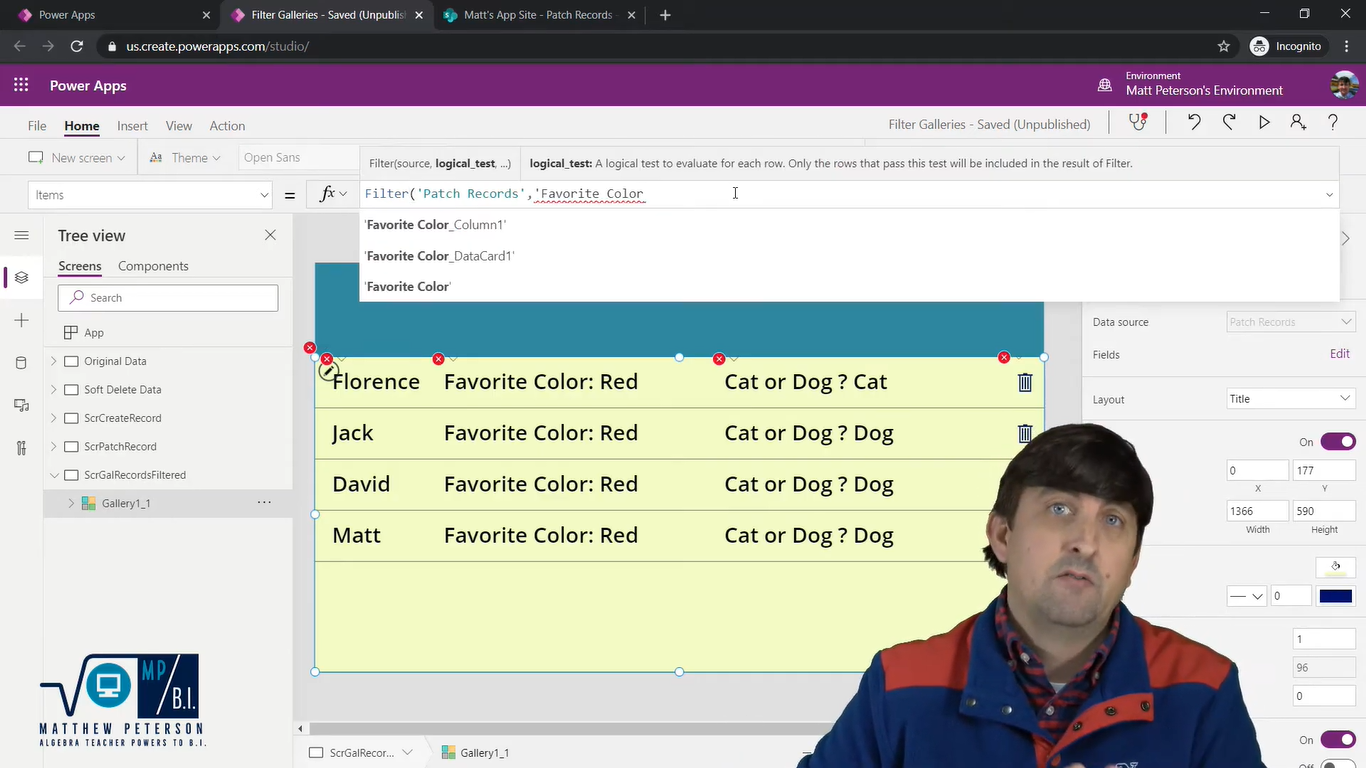Viewport: 1366px width, 768px height.
Task: Expand the properties pane chevron
Action: (1346, 238)
